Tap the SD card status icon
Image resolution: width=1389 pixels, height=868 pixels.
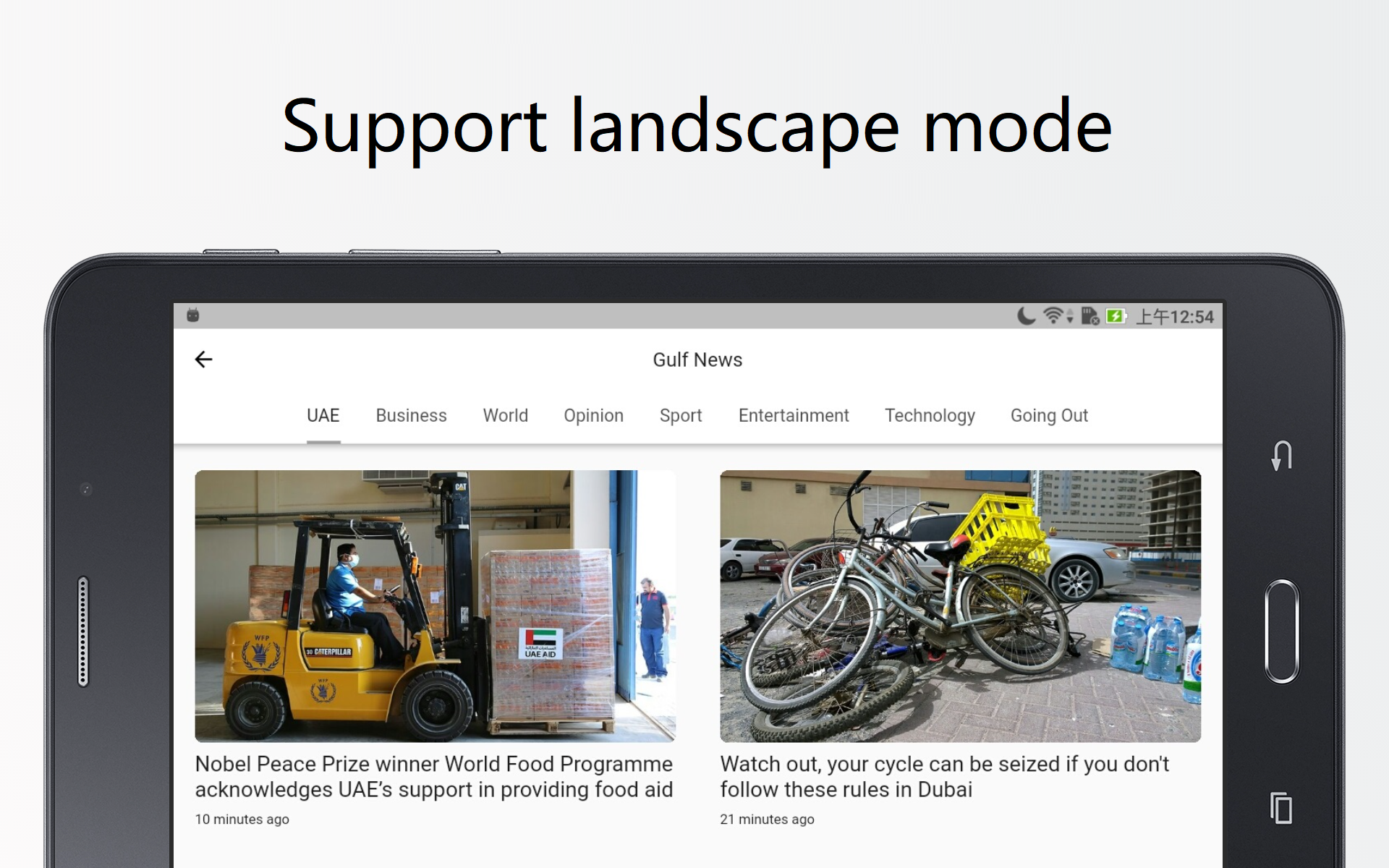tap(1089, 316)
